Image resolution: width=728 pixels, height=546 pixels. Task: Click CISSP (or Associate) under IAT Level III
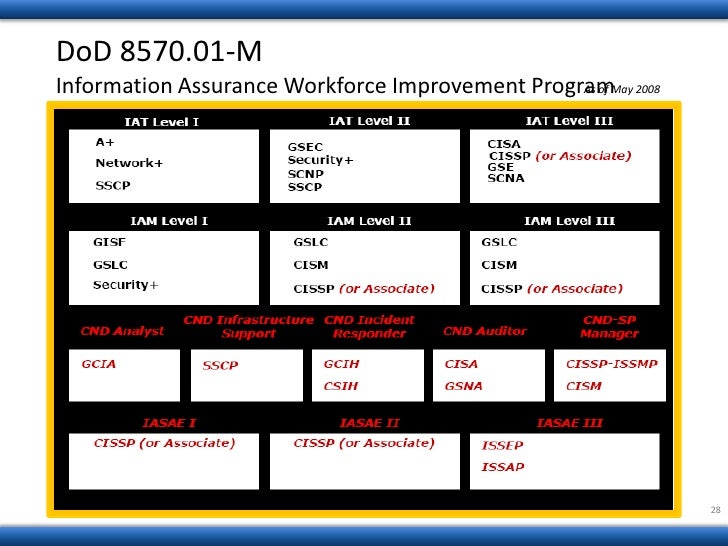pos(560,156)
